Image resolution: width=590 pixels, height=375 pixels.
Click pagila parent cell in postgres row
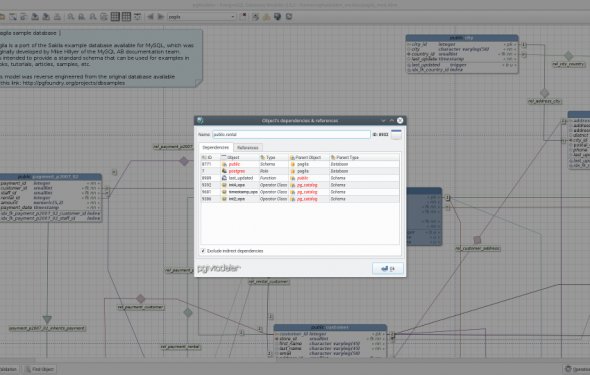[x=309, y=171]
